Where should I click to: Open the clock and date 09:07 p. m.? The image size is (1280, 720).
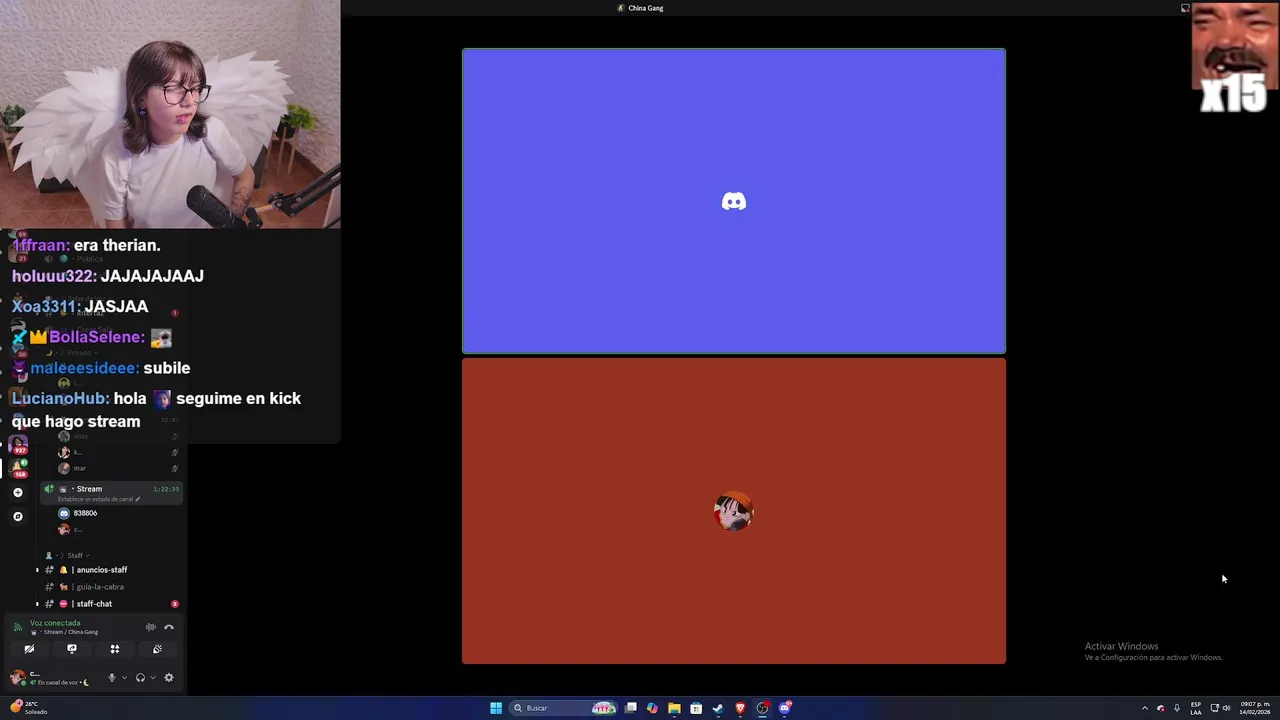(x=1254, y=708)
